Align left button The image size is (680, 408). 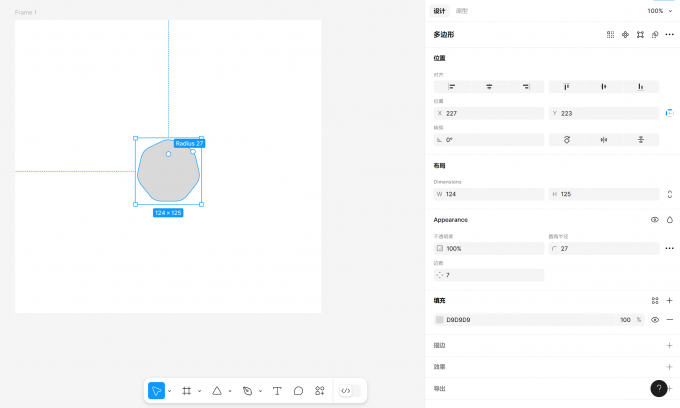[452, 87]
